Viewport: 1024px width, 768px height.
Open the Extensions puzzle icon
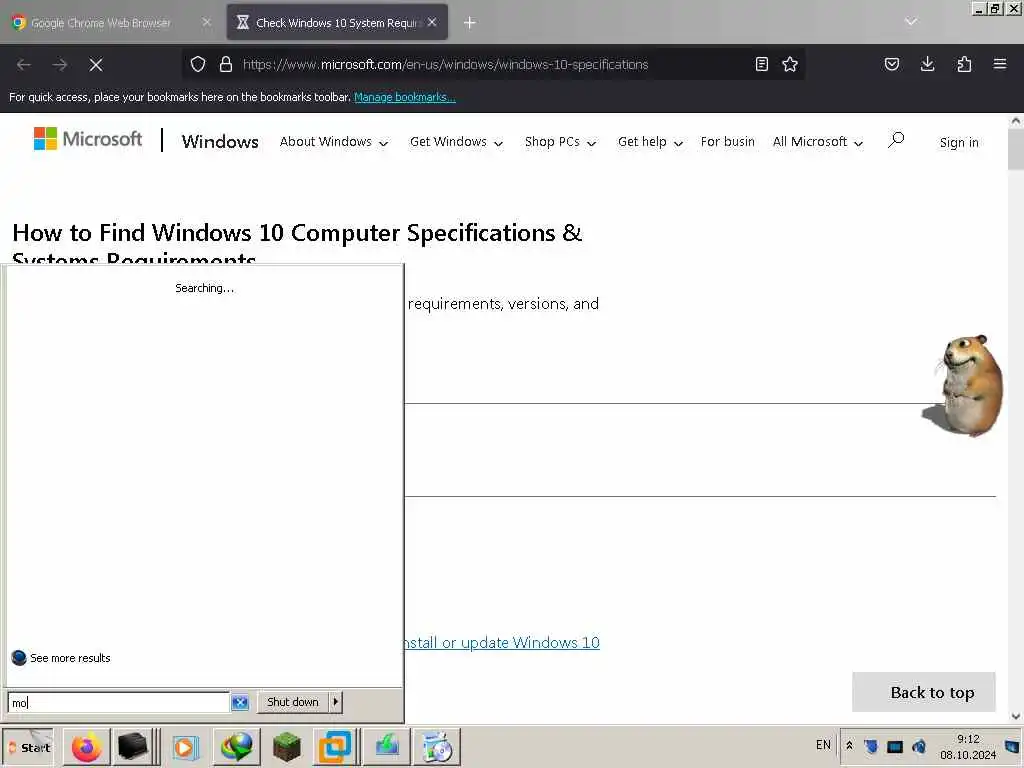point(964,64)
